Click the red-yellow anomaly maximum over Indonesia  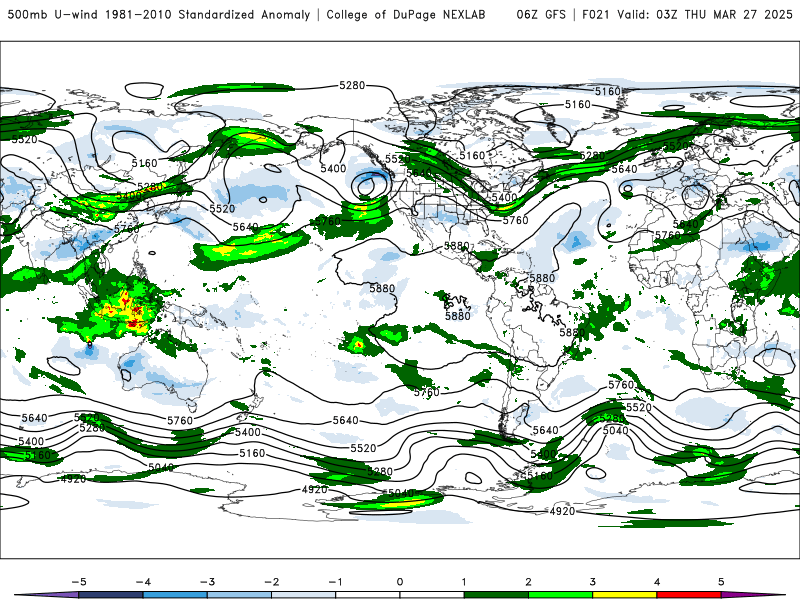[x=128, y=310]
